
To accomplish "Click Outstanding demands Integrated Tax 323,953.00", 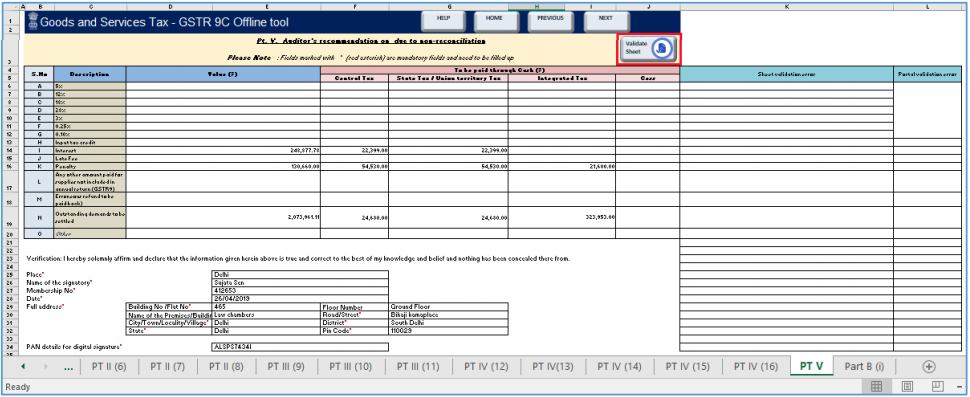I will (562, 217).
